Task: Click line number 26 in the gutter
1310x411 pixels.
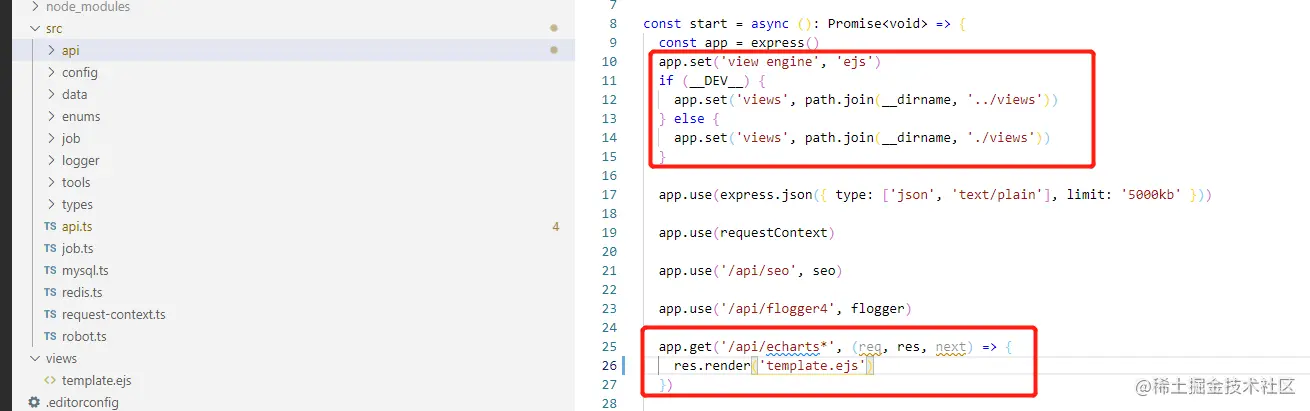Action: pyautogui.click(x=609, y=366)
